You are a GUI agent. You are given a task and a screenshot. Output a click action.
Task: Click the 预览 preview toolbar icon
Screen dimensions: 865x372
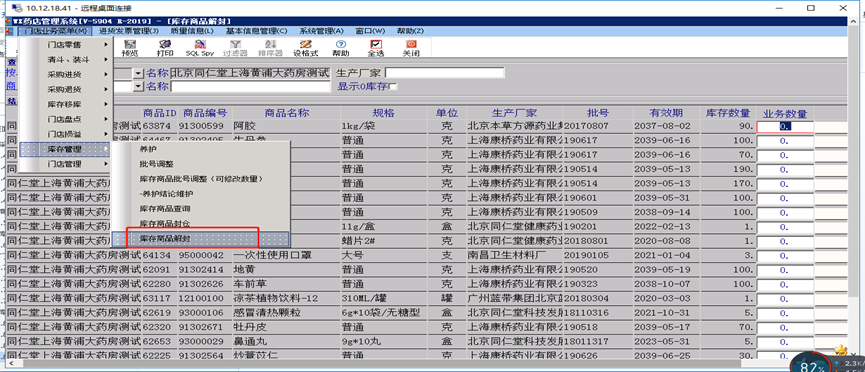(x=130, y=47)
